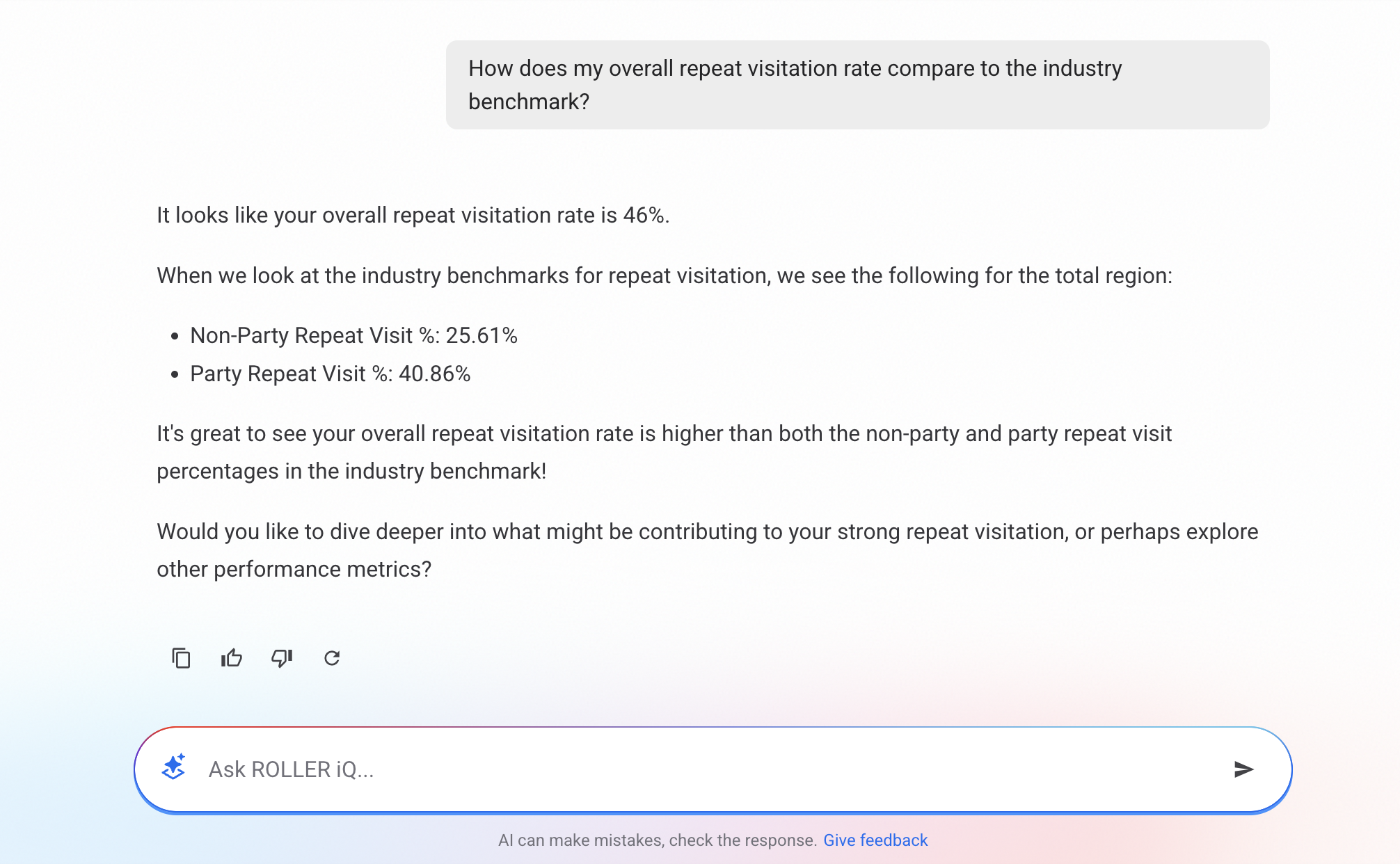Click the word "benchmark?" in the user question
This screenshot has height=864, width=1400.
click(529, 102)
